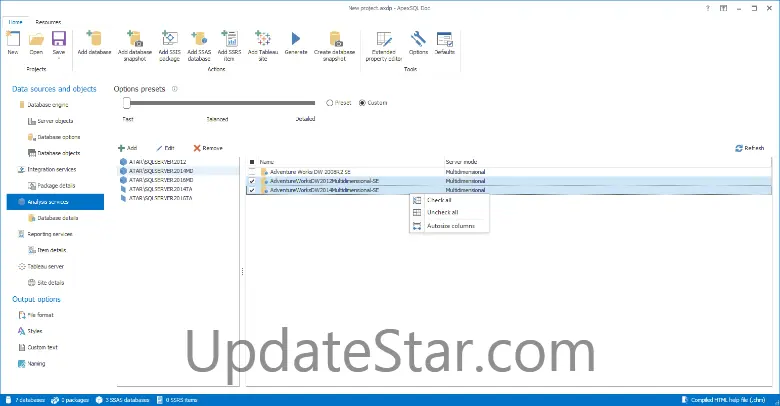Start documentation with the Generate icon
Viewport: 780px width, 406px height.
[x=296, y=39]
